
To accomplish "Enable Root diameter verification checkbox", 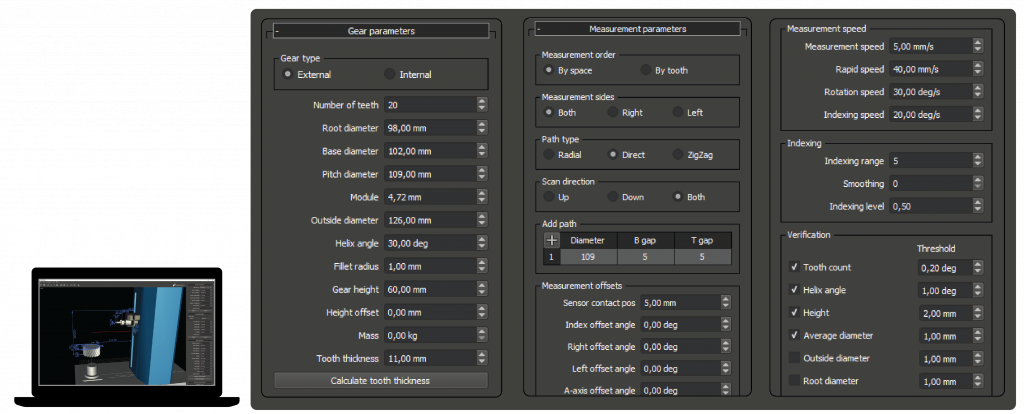I will point(794,381).
